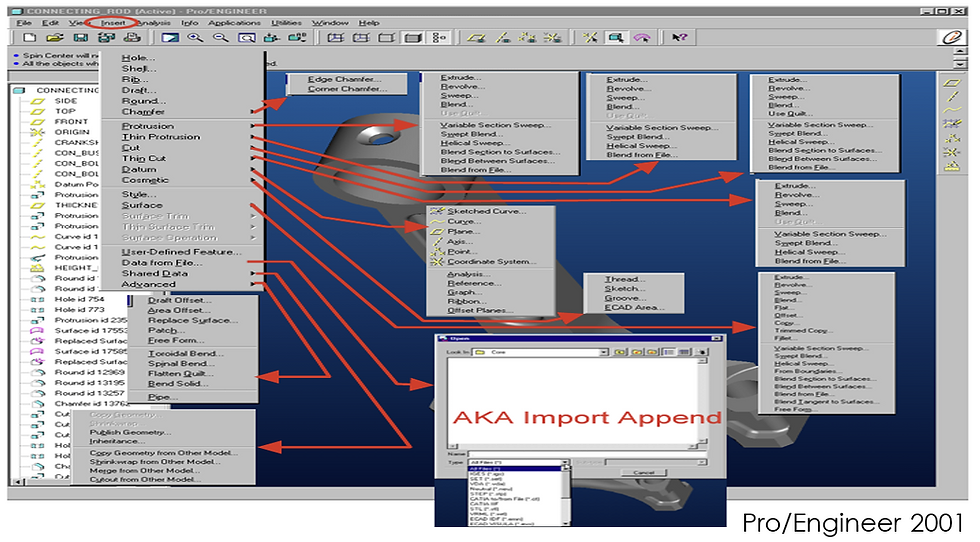Screen dimensions: 980x542
Task: Choose Thread... from Cosmetic submenu
Action: [x=625, y=279]
